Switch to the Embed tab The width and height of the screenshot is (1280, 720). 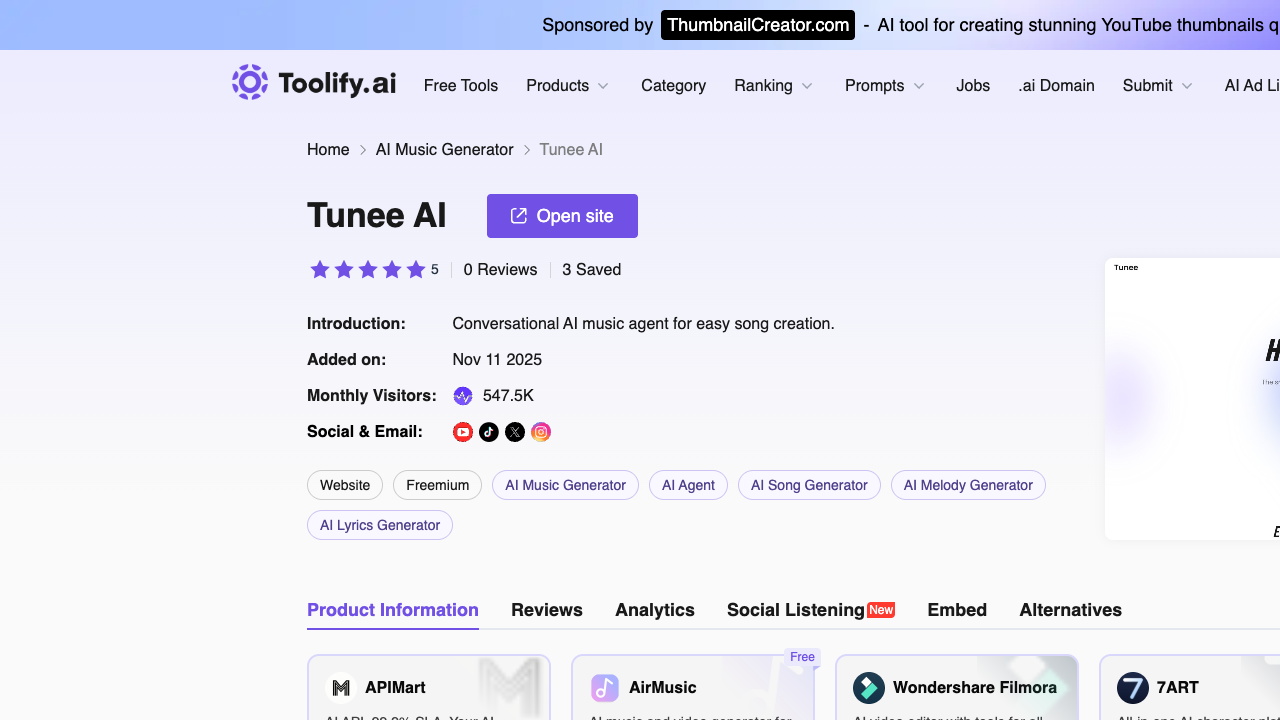click(x=957, y=610)
